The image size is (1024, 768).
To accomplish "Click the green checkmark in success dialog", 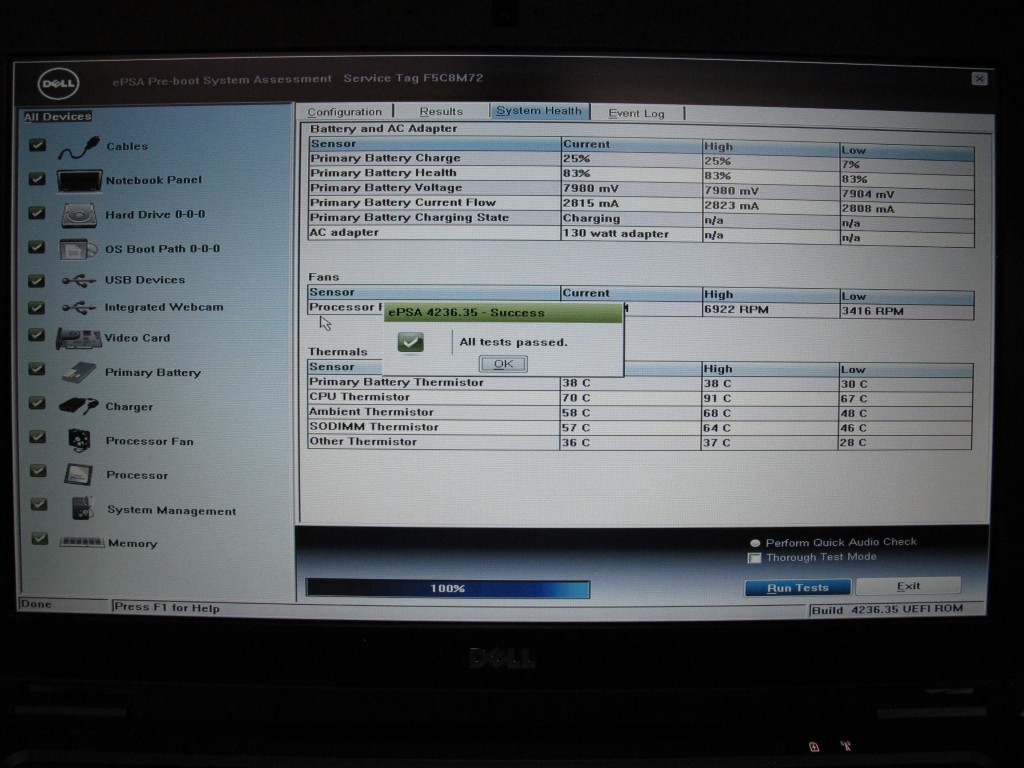I will click(x=410, y=342).
